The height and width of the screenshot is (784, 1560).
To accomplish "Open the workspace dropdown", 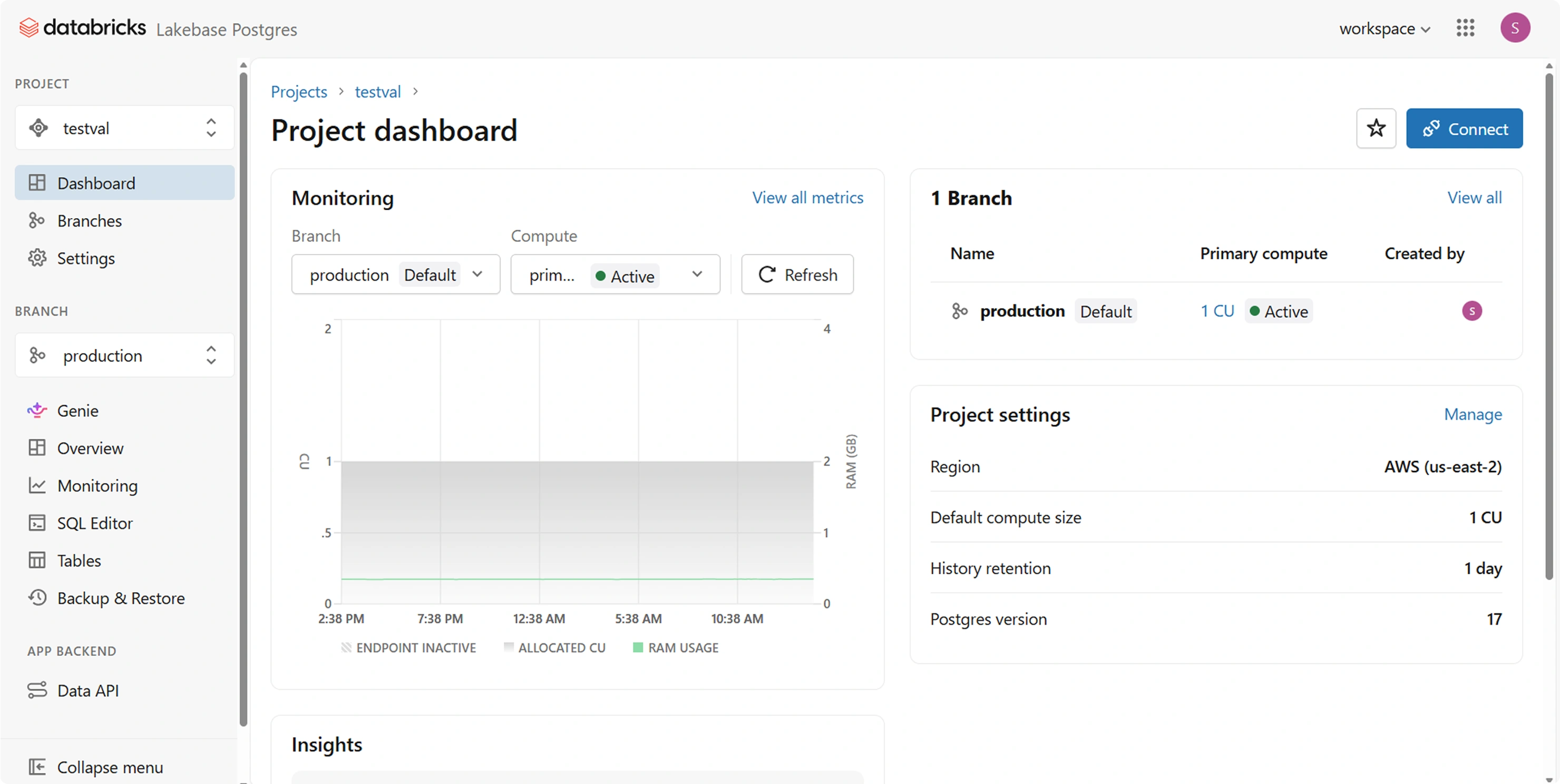I will point(1384,28).
